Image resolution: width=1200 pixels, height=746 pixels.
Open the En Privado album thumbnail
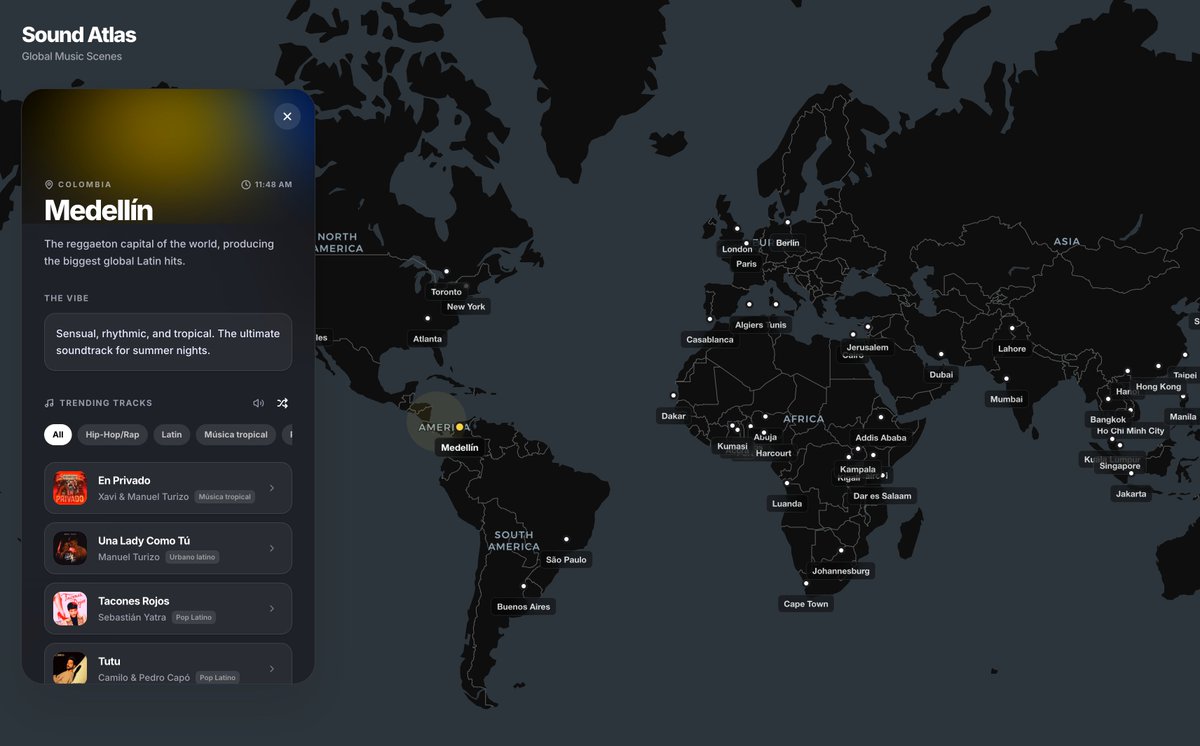click(x=70, y=488)
